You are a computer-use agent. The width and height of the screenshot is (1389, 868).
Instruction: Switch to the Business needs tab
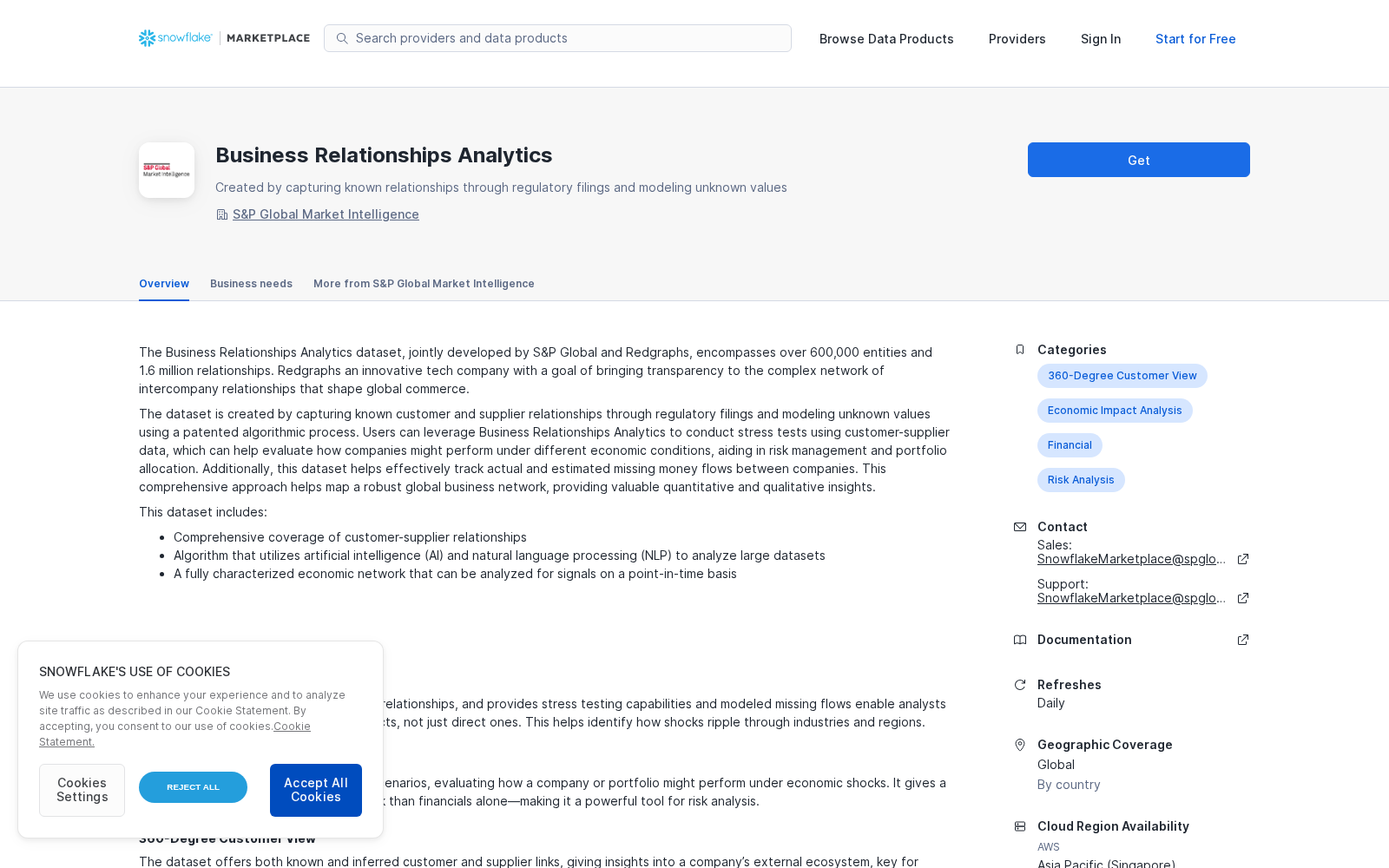click(x=251, y=284)
